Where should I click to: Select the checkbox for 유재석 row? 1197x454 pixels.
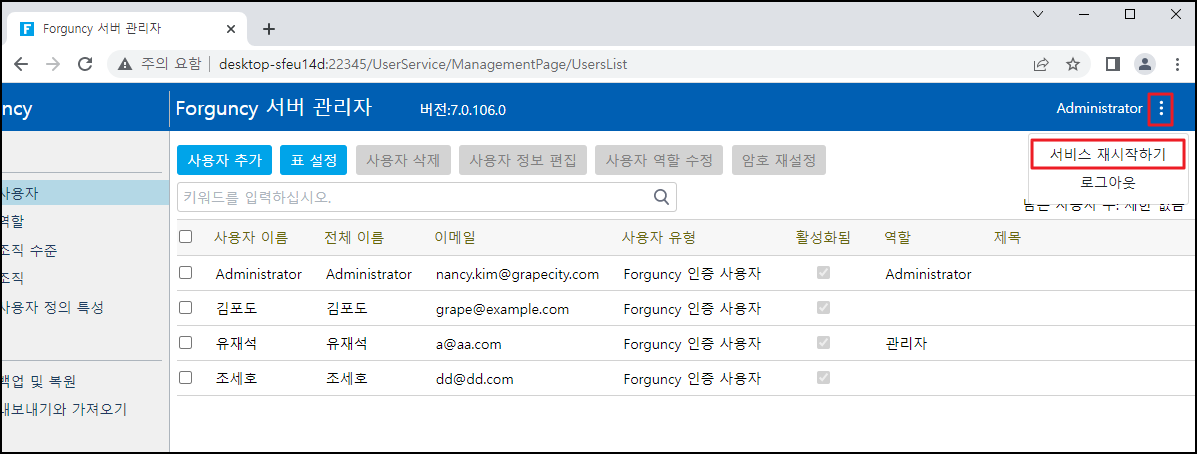pyautogui.click(x=185, y=343)
